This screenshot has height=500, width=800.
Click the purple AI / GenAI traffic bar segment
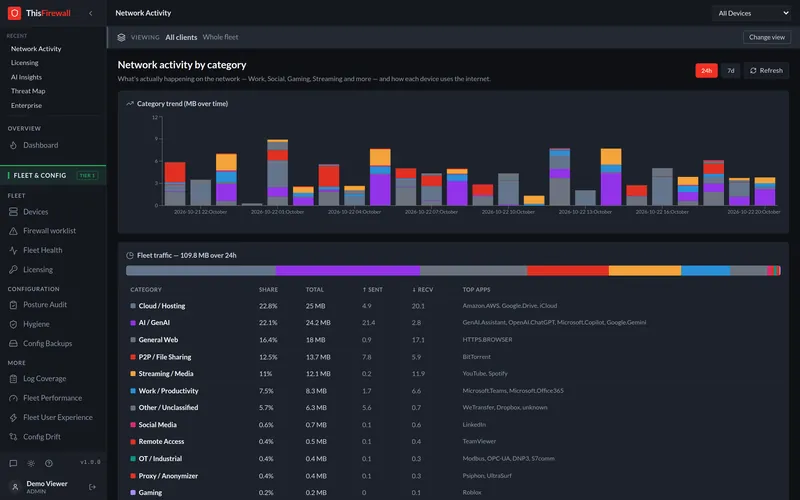click(348, 270)
